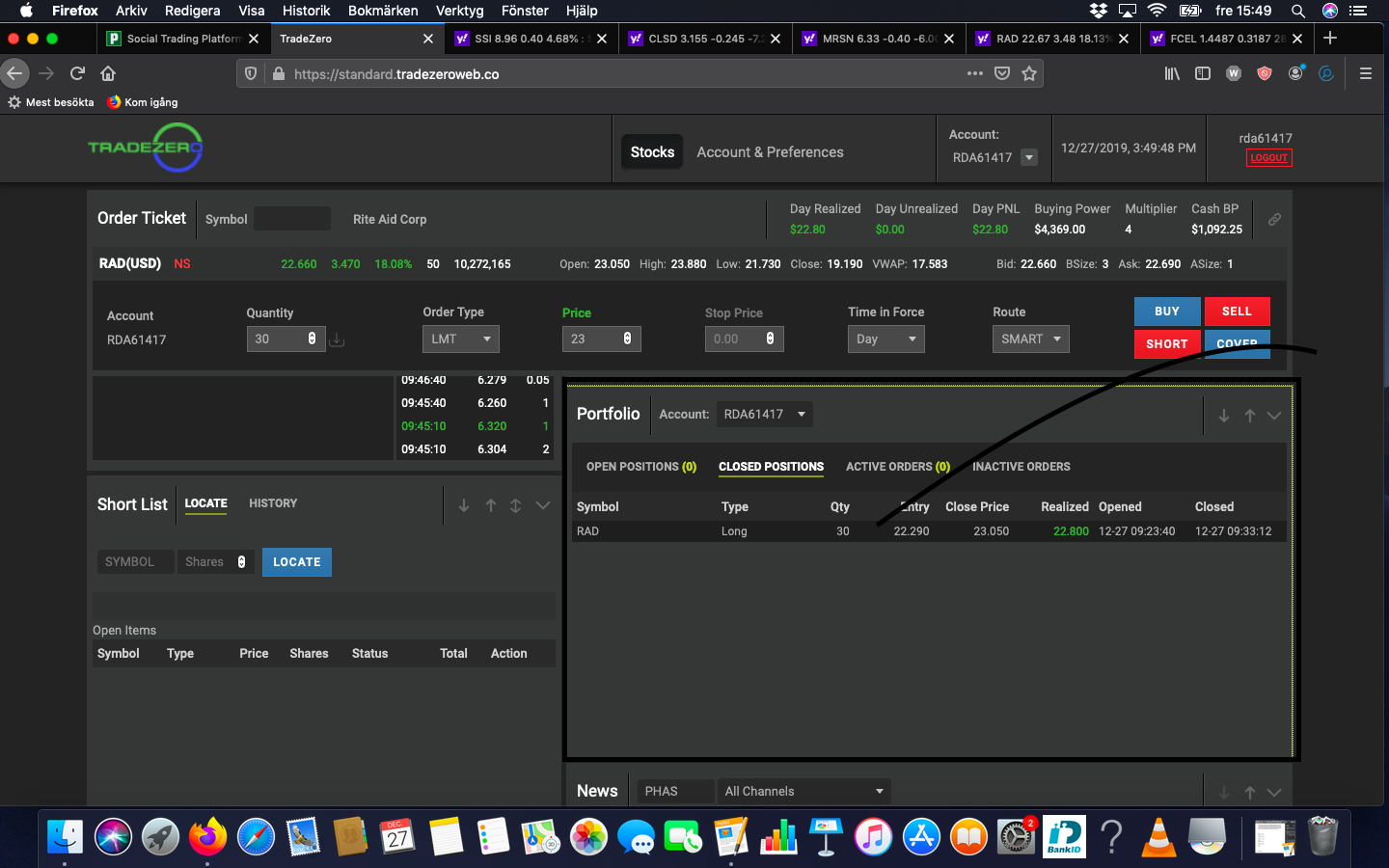
Task: Click the Price stepper in Order Ticket
Action: tap(627, 339)
